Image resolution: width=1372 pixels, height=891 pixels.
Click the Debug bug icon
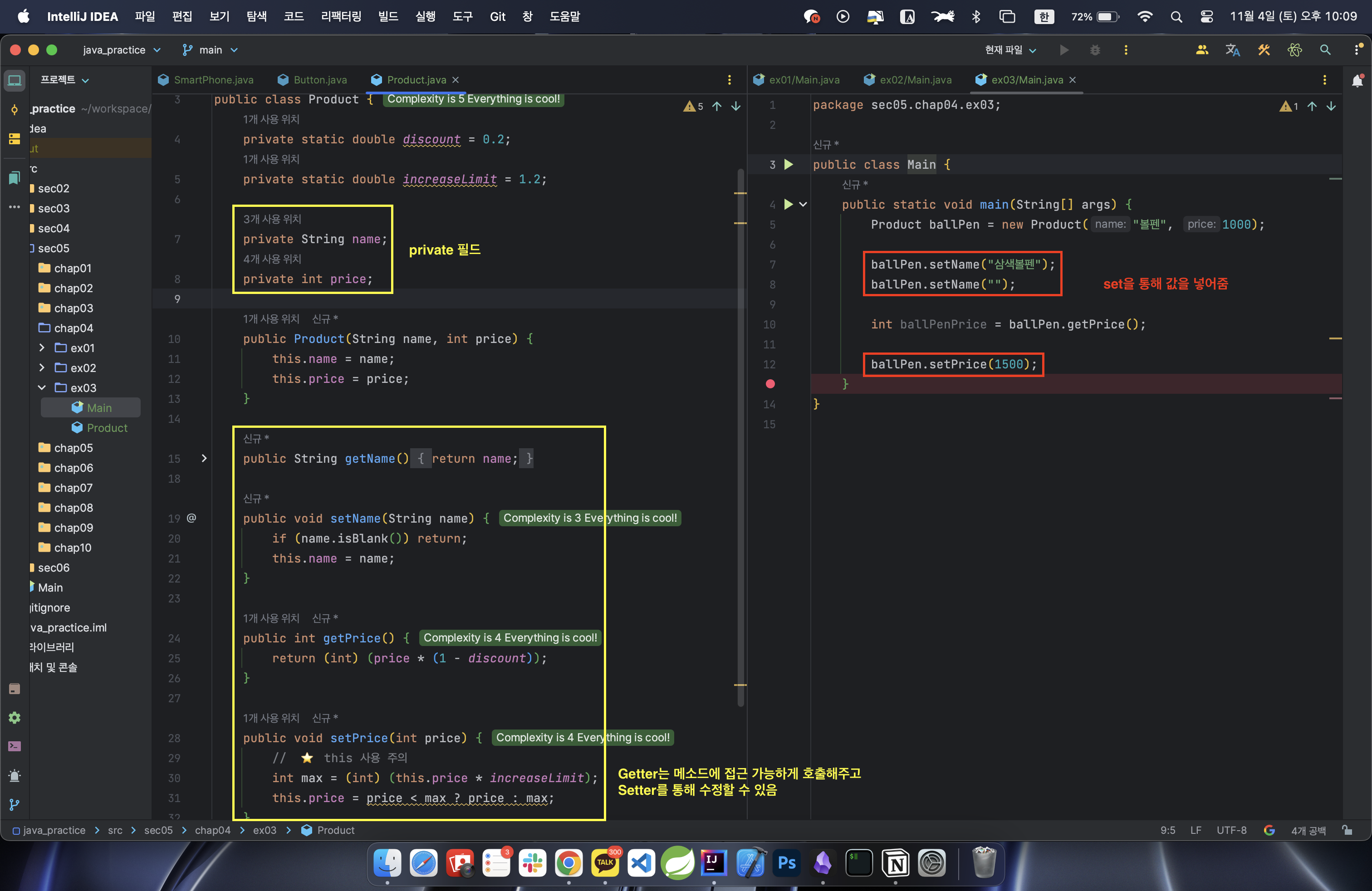pos(1095,50)
